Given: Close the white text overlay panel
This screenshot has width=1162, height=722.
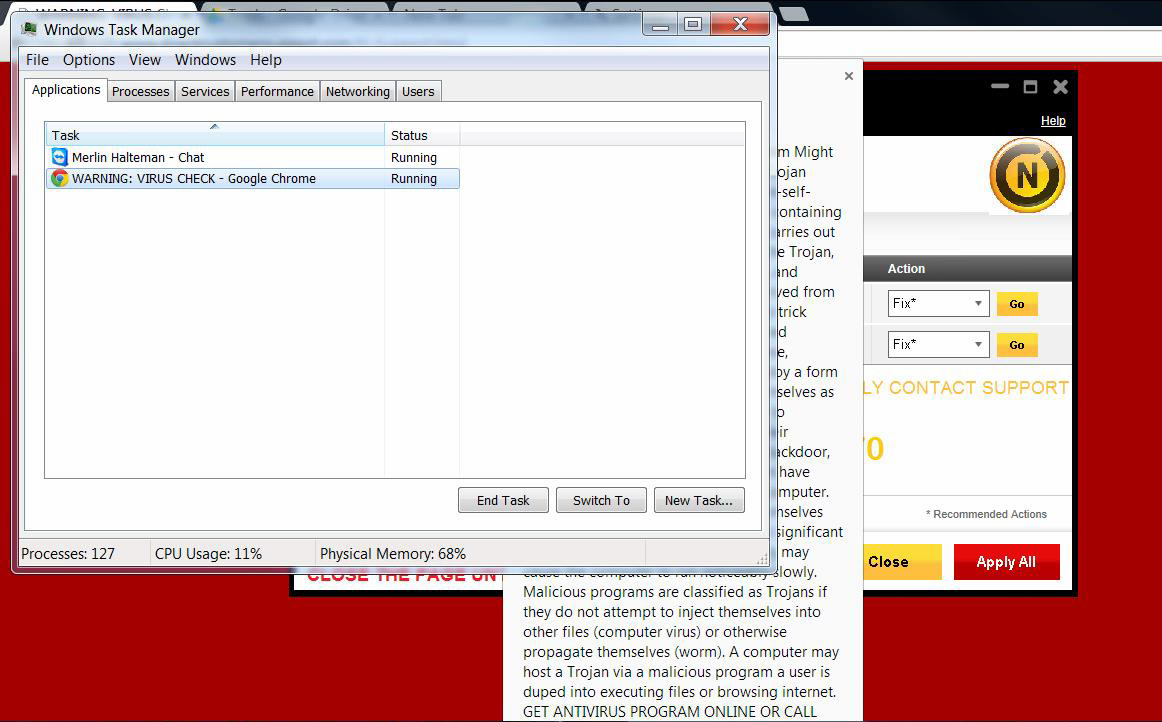Looking at the screenshot, I should point(849,76).
